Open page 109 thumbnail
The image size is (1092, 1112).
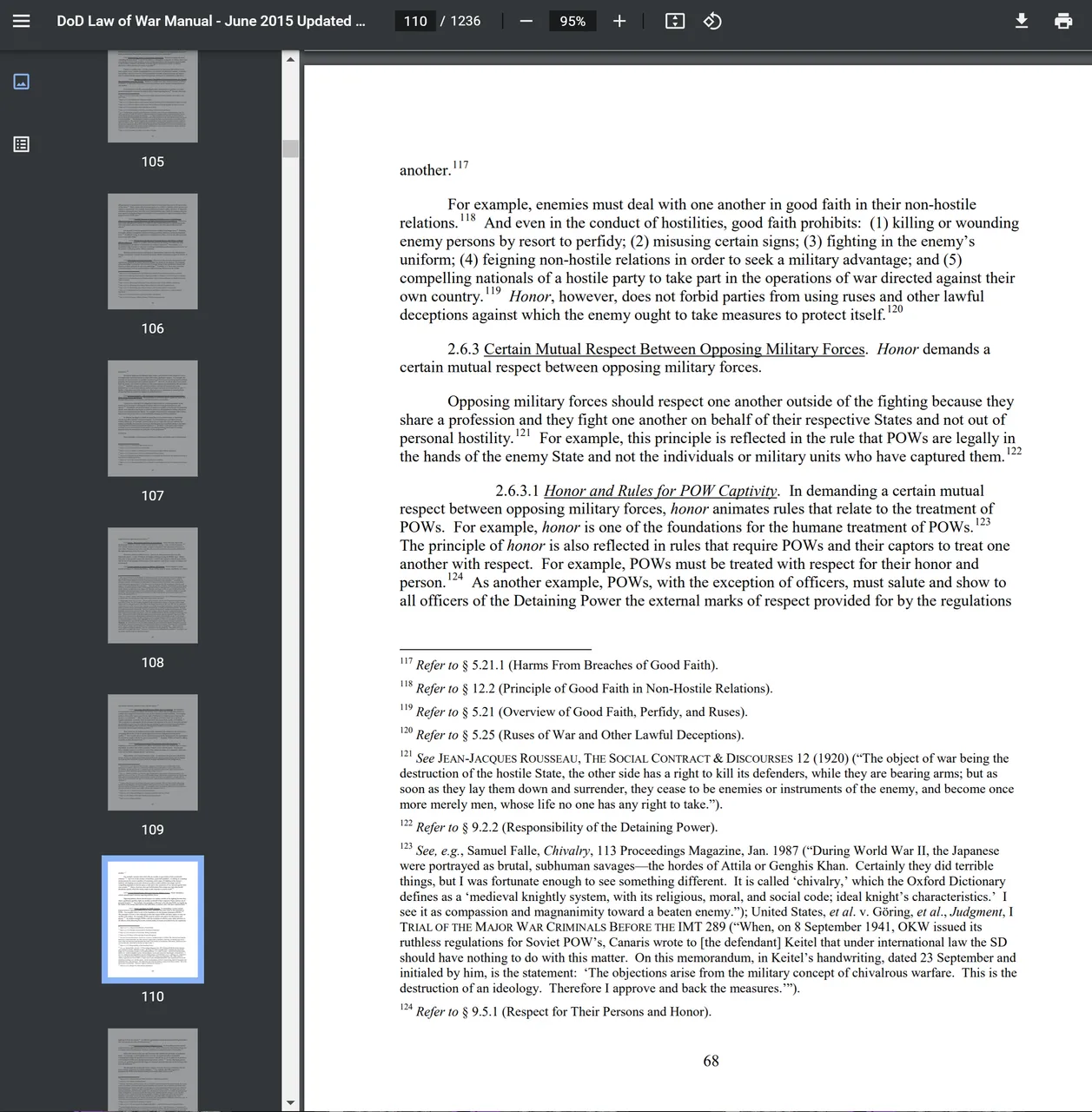(153, 752)
